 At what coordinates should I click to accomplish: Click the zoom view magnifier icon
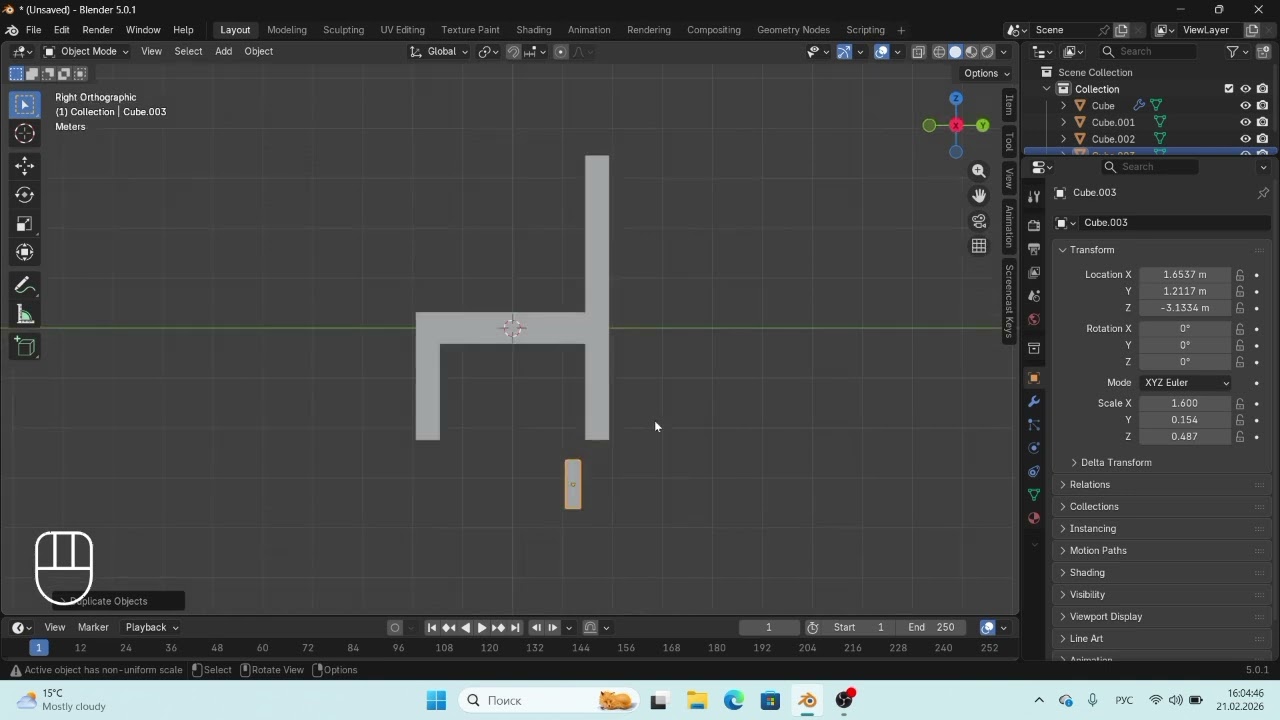pyautogui.click(x=979, y=172)
